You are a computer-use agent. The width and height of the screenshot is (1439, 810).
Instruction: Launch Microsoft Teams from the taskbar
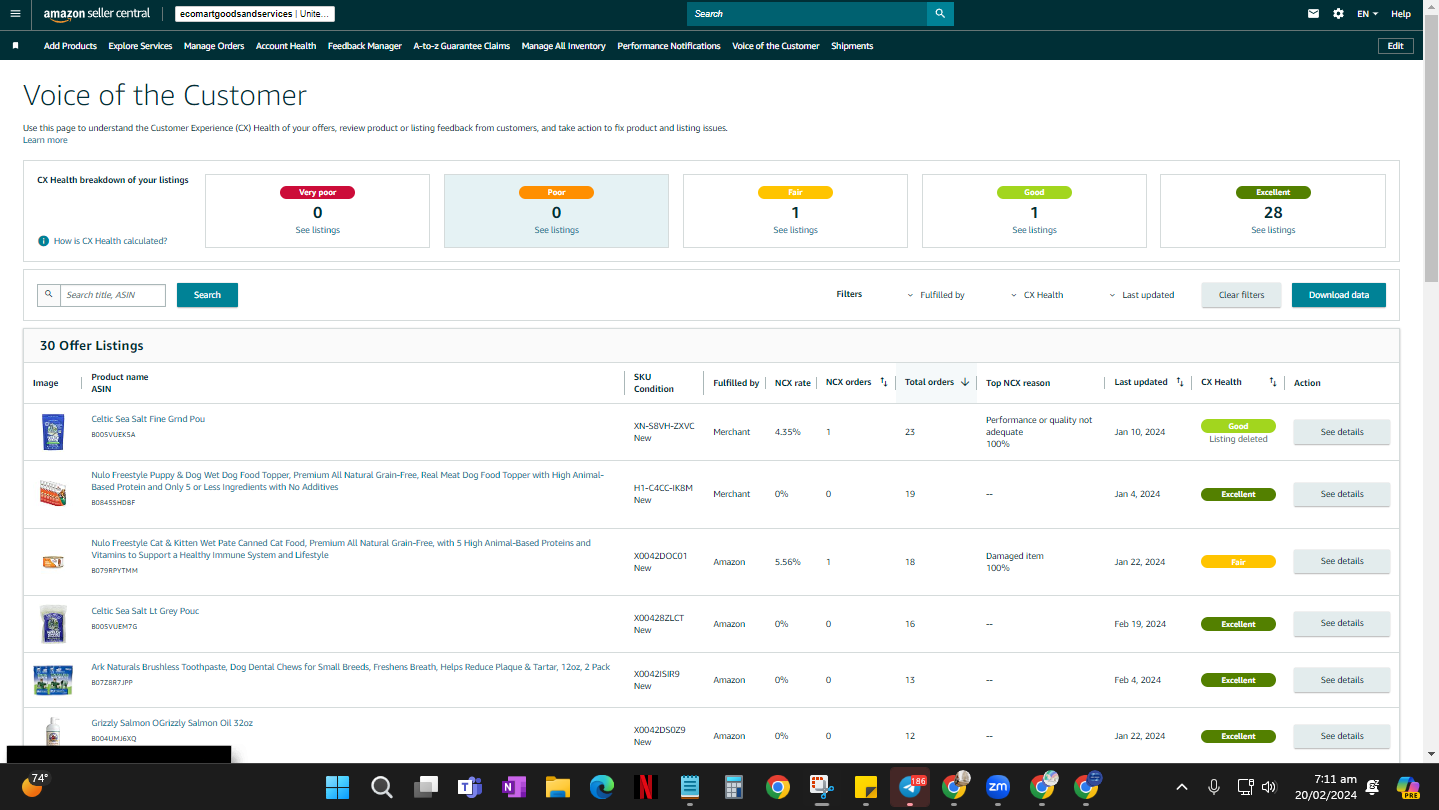[470, 787]
